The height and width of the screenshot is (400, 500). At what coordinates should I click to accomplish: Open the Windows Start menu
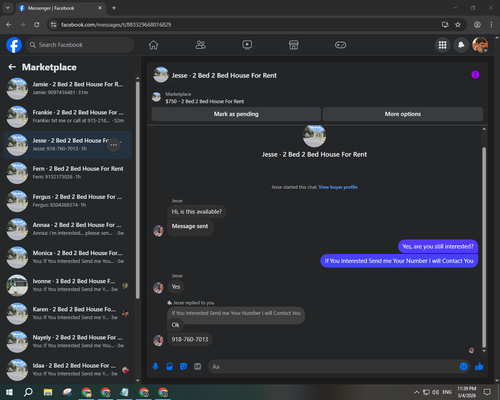[x=9, y=392]
